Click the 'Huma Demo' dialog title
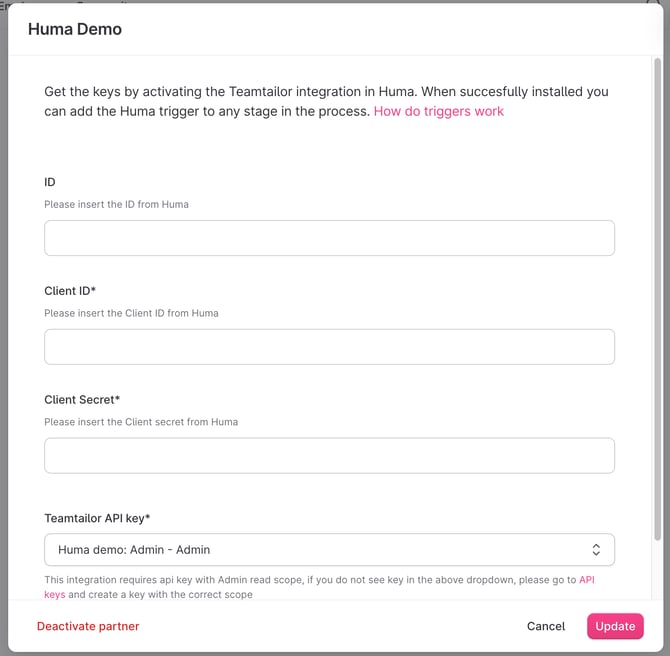The image size is (670, 656). (x=75, y=29)
